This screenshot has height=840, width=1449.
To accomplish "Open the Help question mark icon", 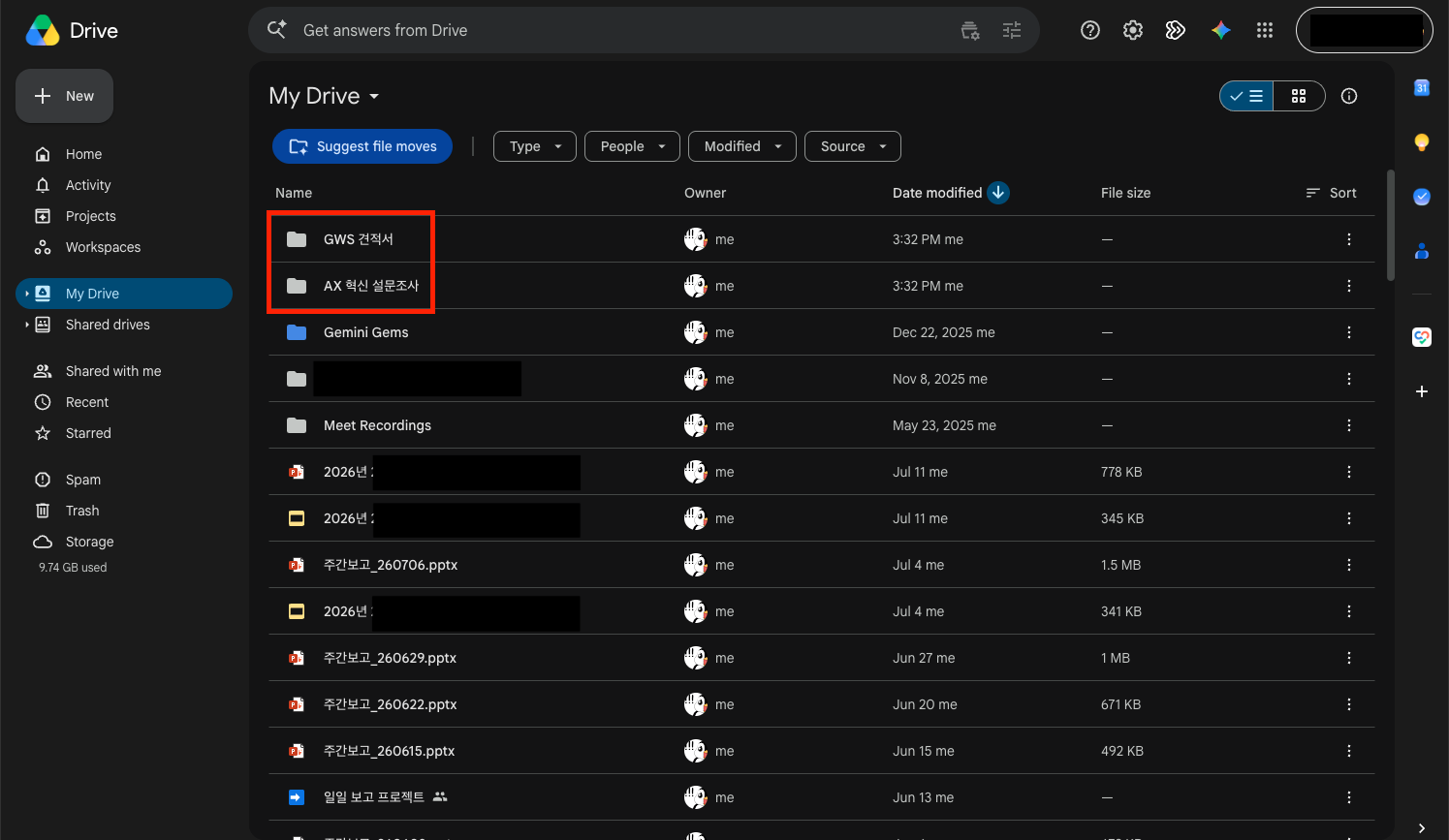I will click(x=1090, y=30).
